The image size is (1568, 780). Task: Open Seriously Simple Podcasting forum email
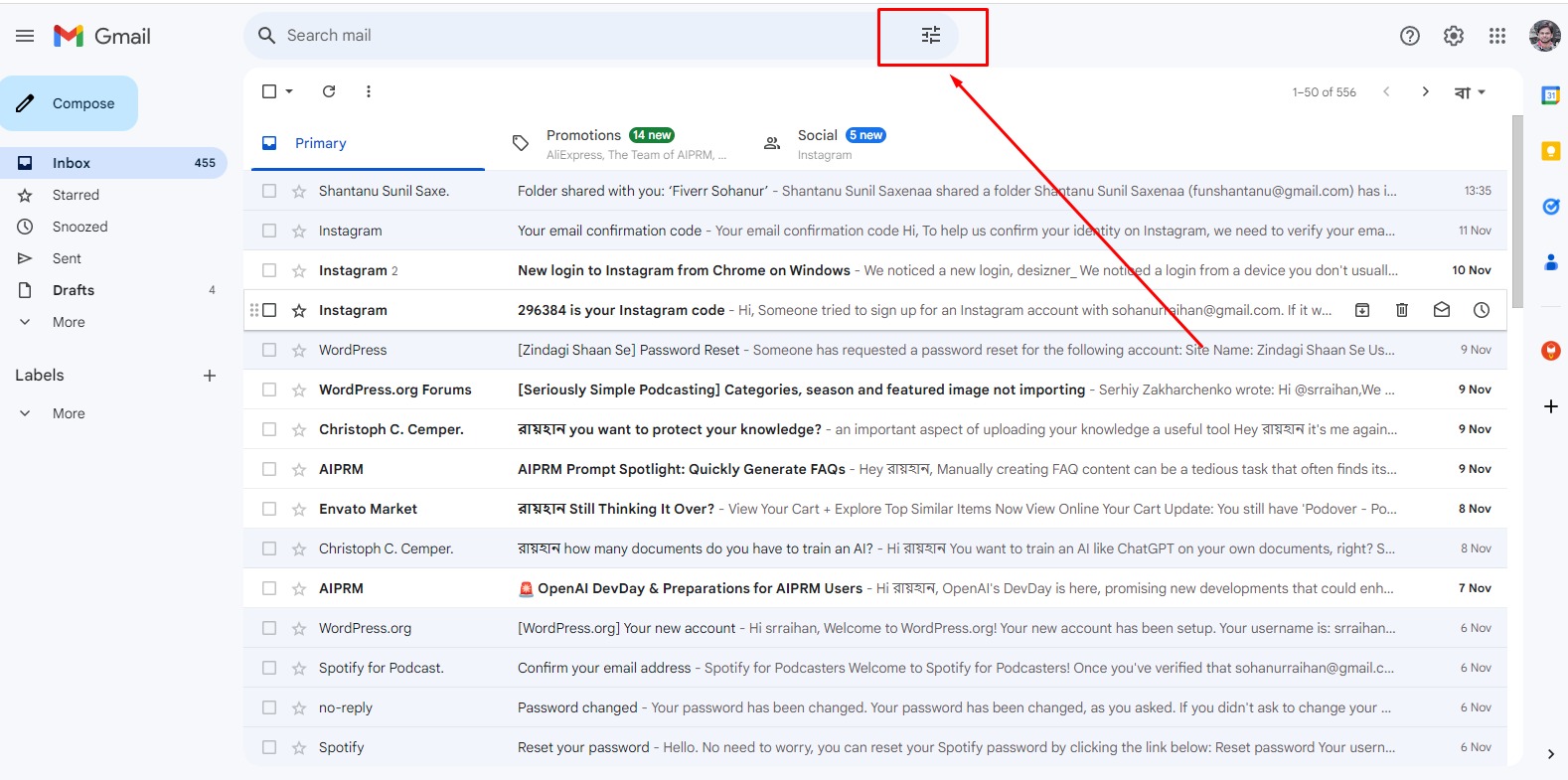point(875,390)
